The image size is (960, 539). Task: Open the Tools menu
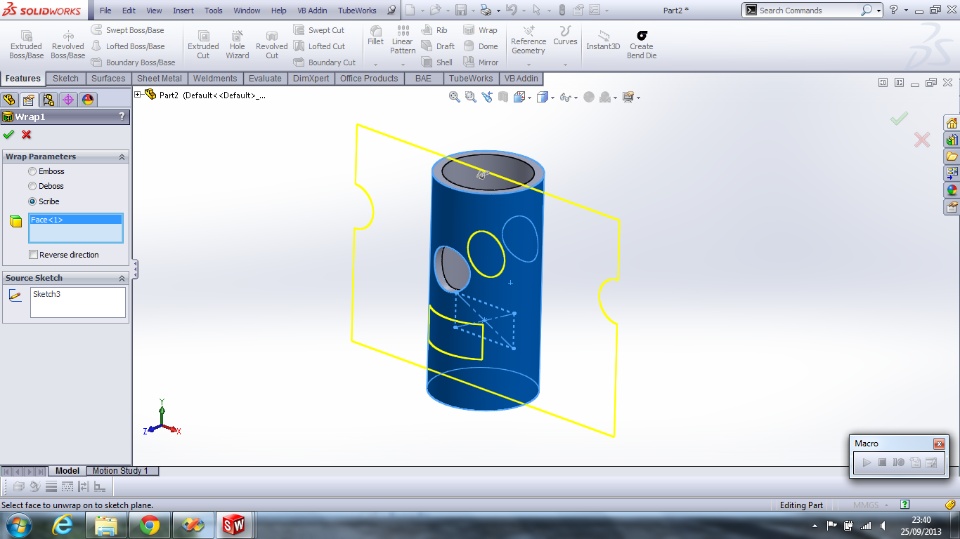pyautogui.click(x=213, y=10)
